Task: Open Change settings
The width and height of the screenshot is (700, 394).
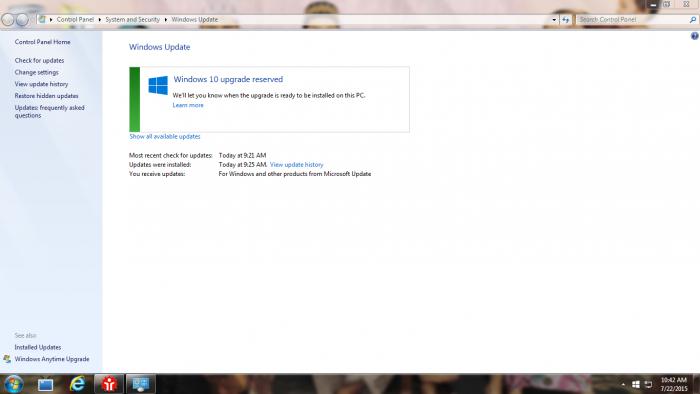Action: pos(37,72)
